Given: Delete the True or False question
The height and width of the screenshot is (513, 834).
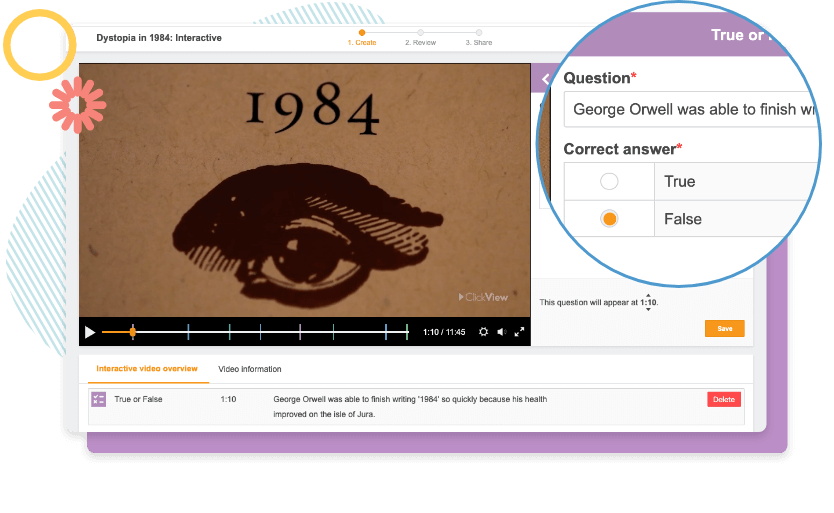Looking at the screenshot, I should [x=723, y=399].
